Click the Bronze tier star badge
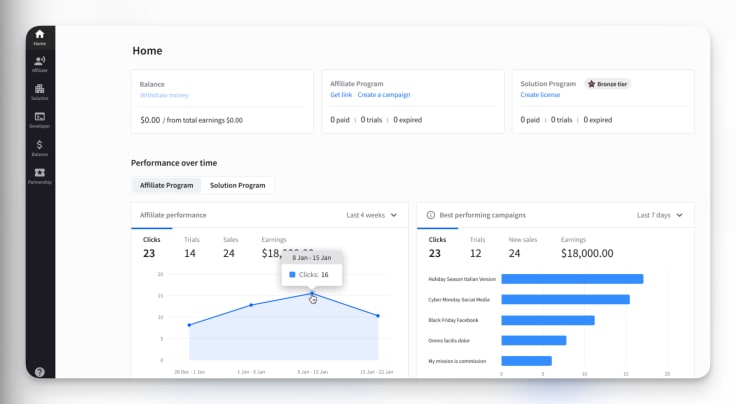This screenshot has height=404, width=736. [x=607, y=84]
